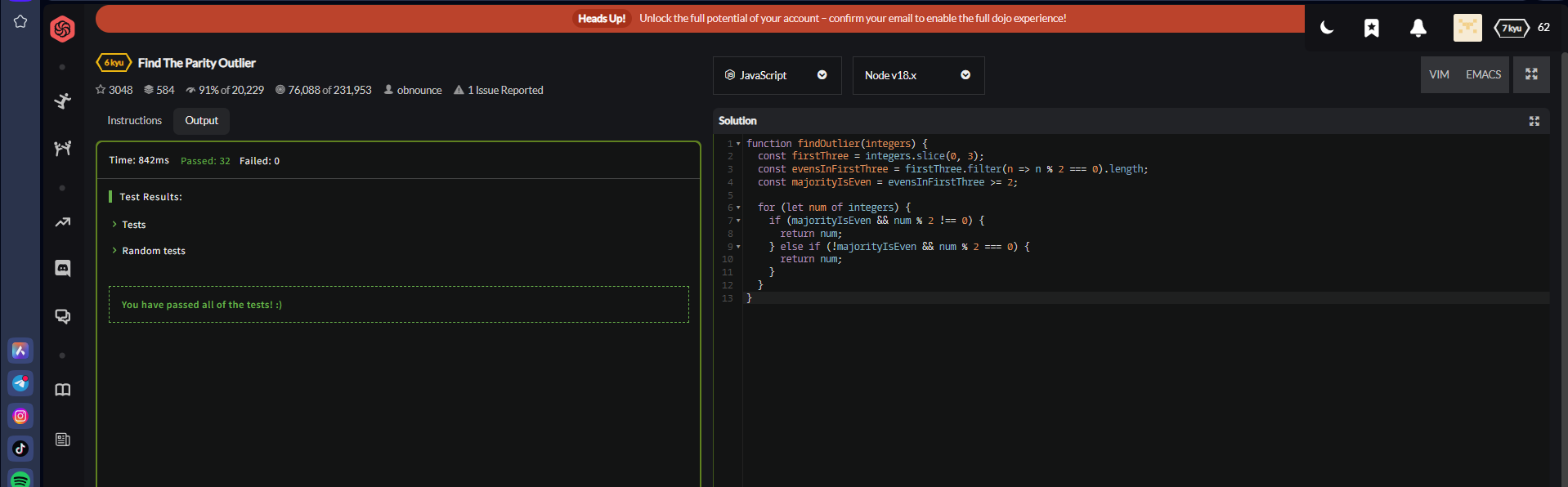Open the docs book icon in sidebar
The width and height of the screenshot is (1568, 487).
tap(62, 390)
